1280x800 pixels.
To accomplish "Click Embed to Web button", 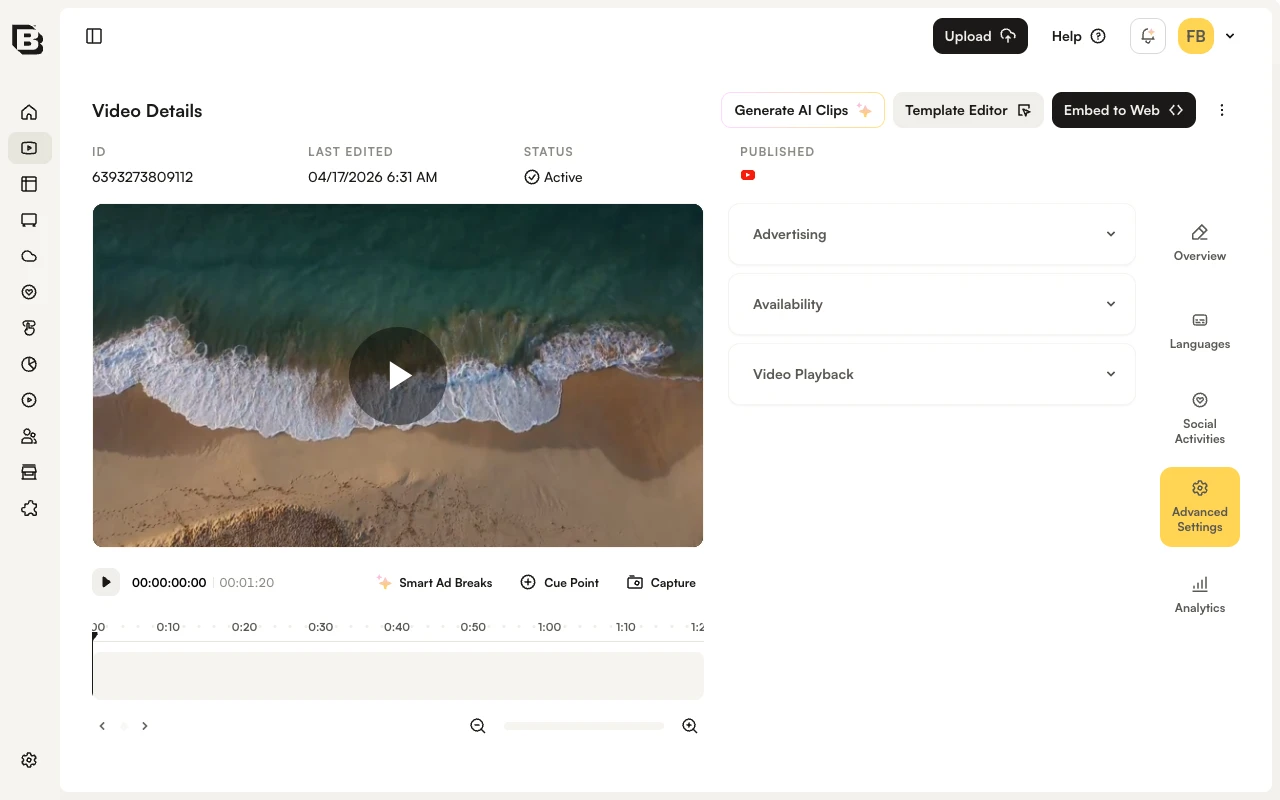I will 1124,110.
